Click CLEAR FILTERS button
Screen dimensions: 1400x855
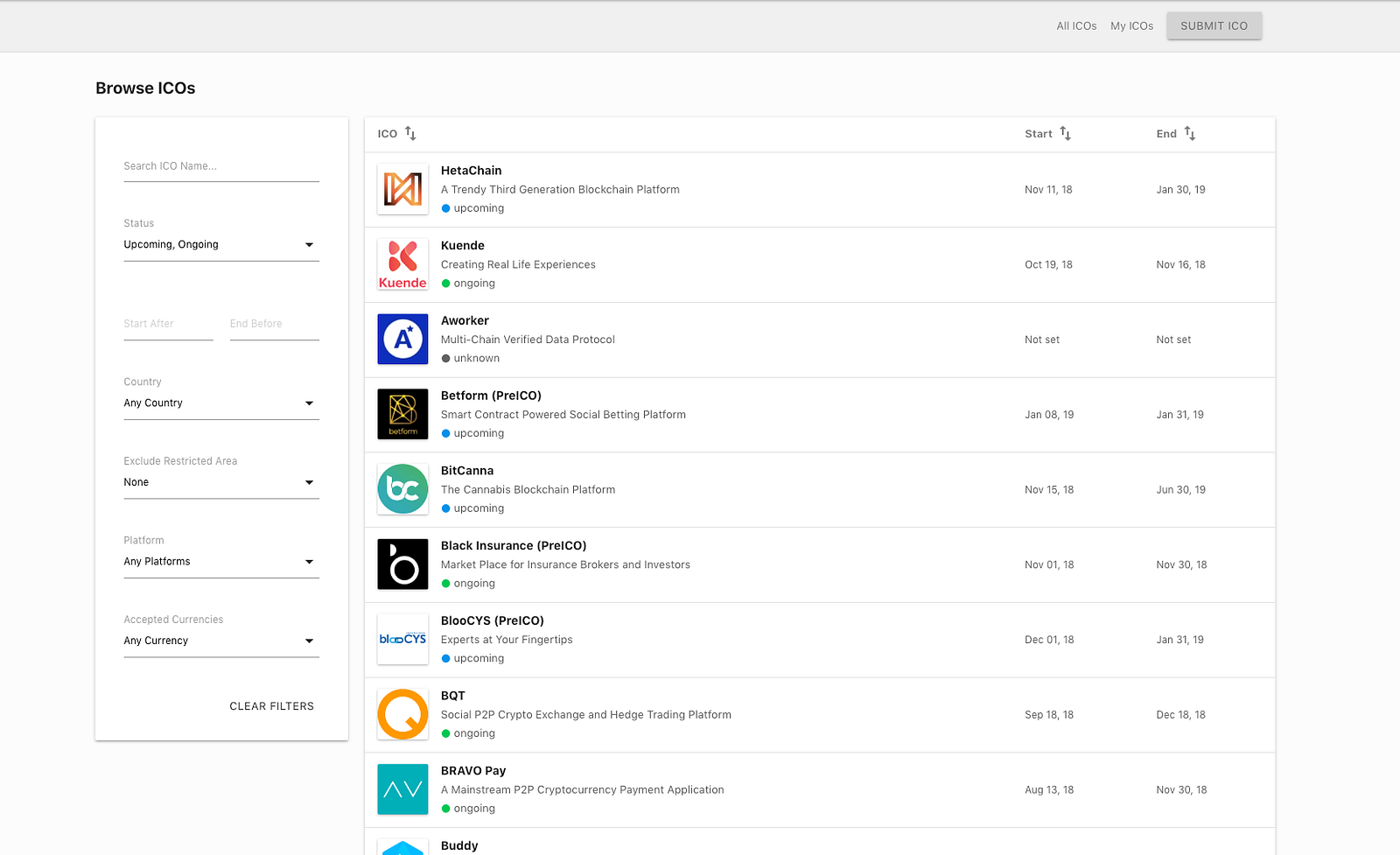tap(271, 706)
